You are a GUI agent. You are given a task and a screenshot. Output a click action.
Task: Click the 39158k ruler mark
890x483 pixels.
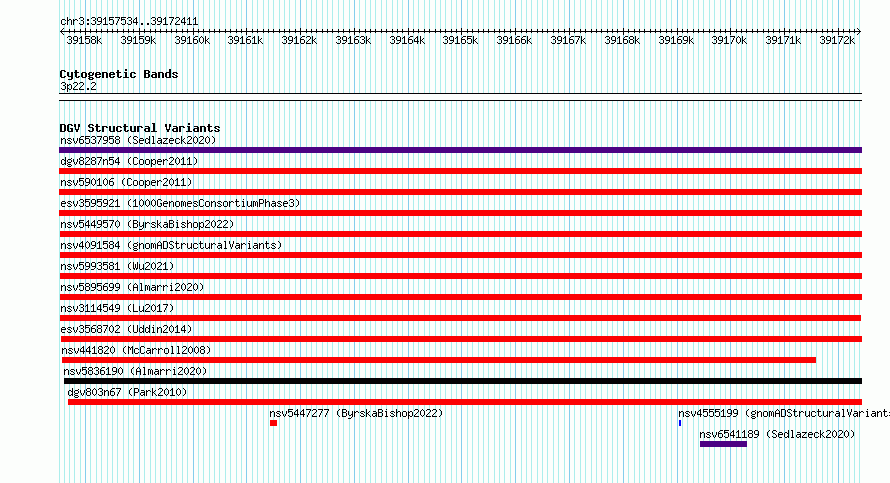point(84,40)
